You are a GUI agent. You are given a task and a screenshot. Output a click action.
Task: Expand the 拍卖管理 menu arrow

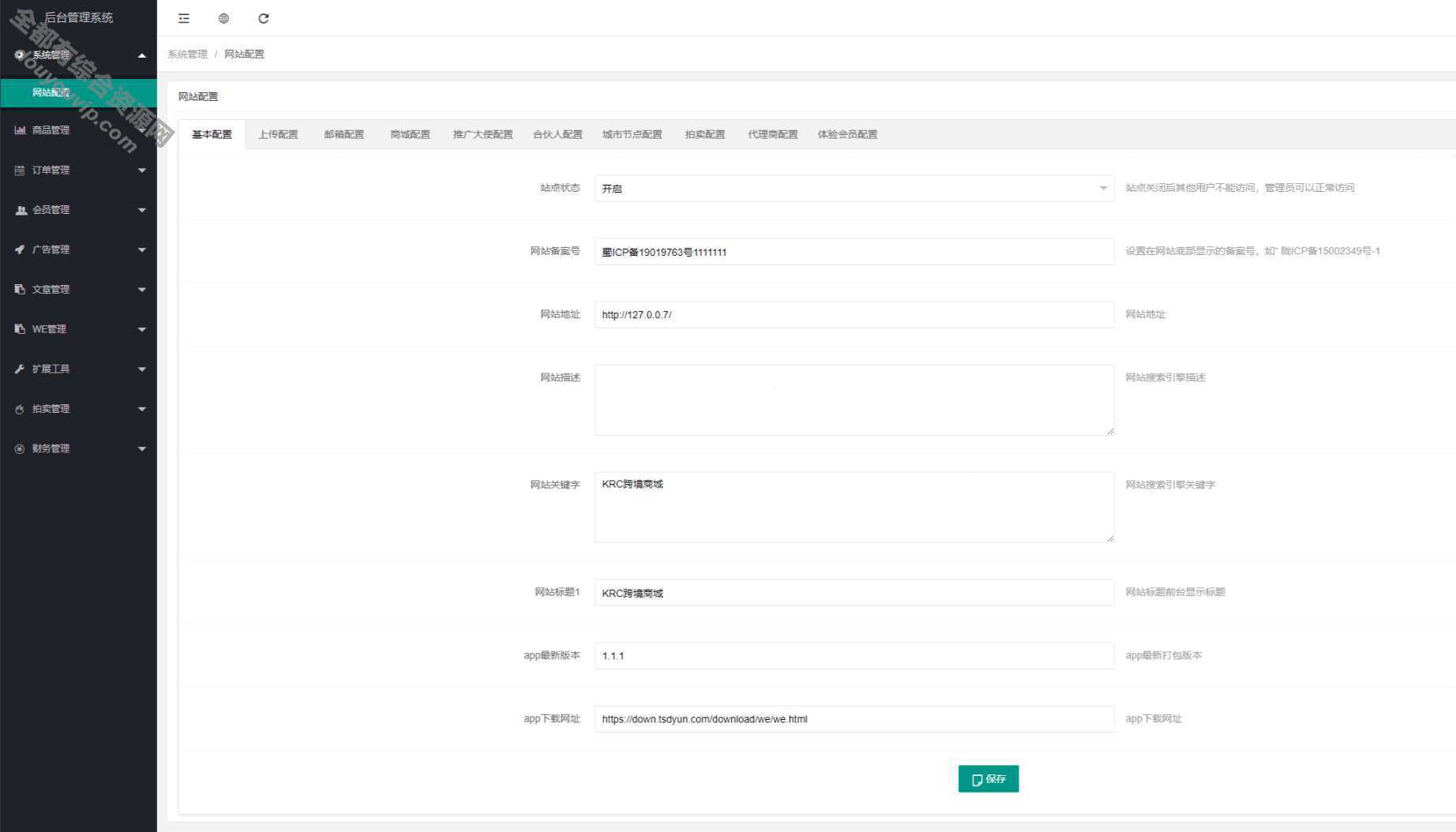[142, 409]
